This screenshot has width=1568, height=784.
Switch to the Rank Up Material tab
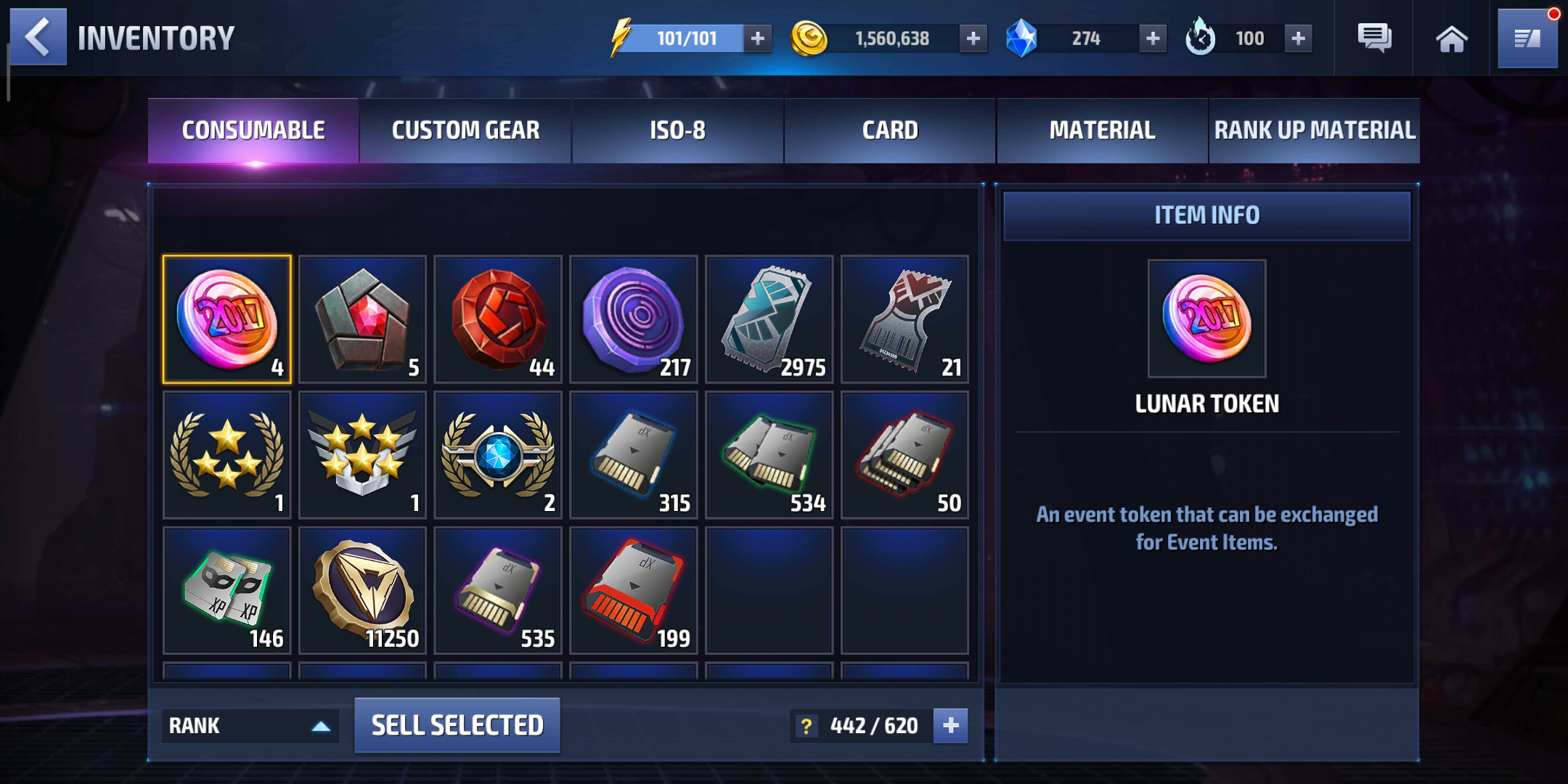[x=1315, y=131]
